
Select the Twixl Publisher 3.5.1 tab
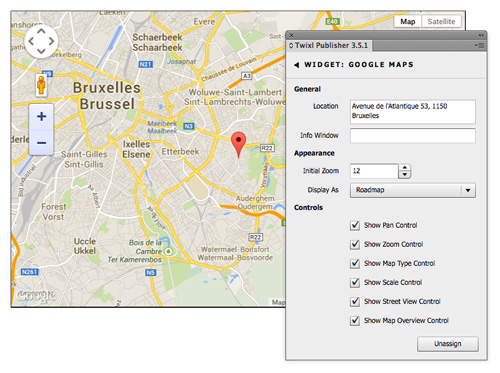coord(330,45)
